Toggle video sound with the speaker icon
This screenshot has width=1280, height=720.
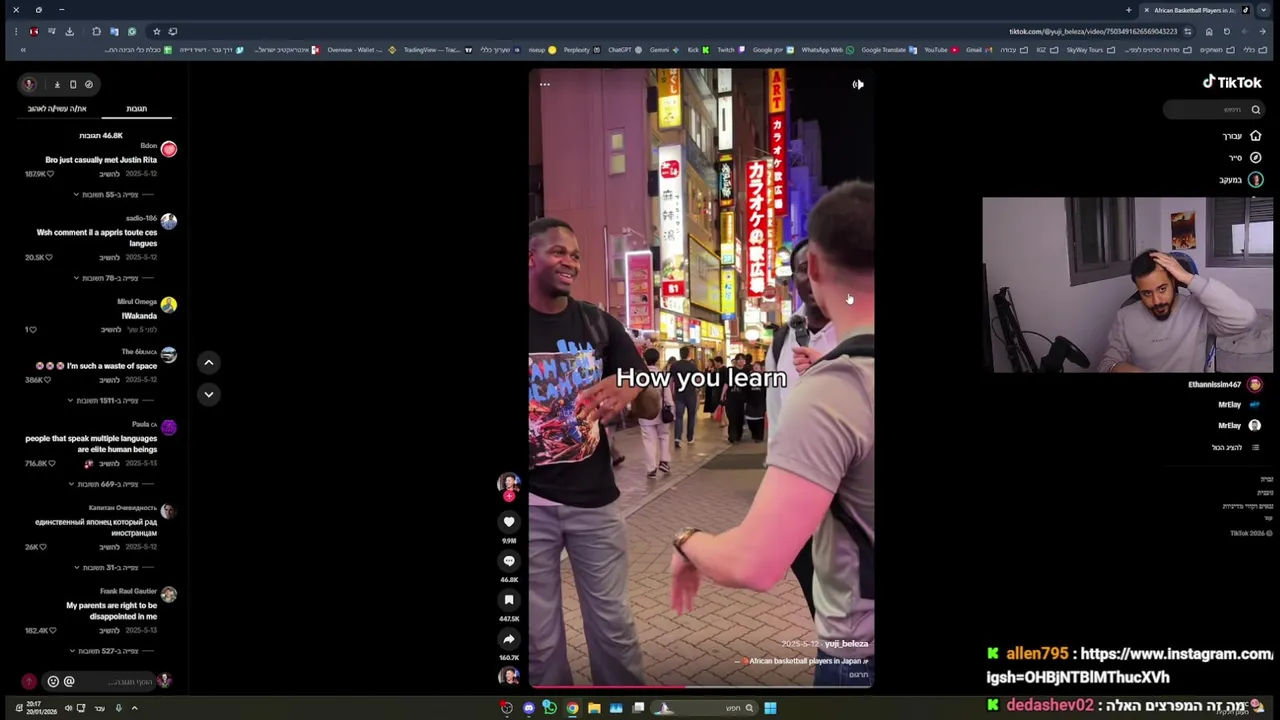click(858, 84)
